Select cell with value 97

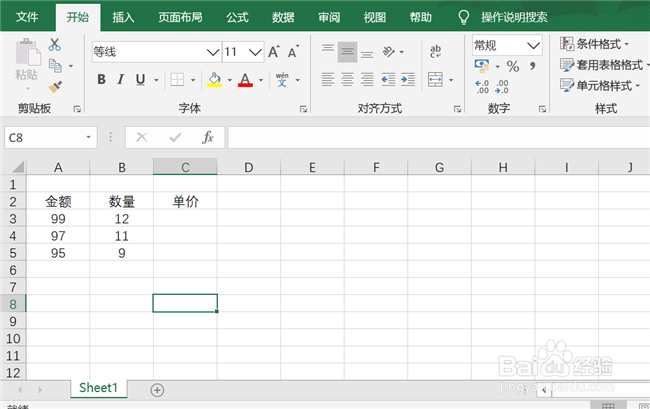[x=58, y=236]
